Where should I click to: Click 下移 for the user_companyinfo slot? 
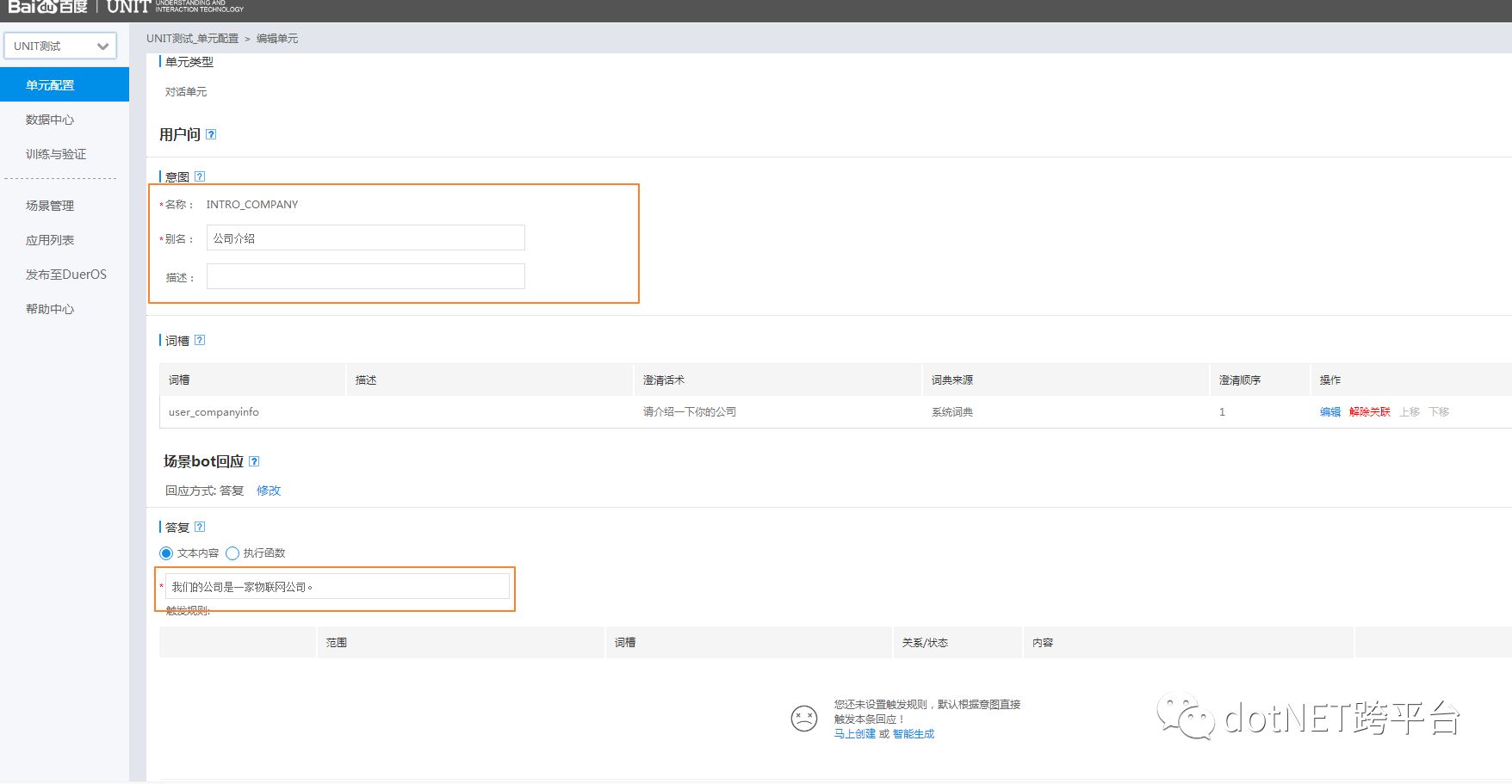click(1439, 412)
